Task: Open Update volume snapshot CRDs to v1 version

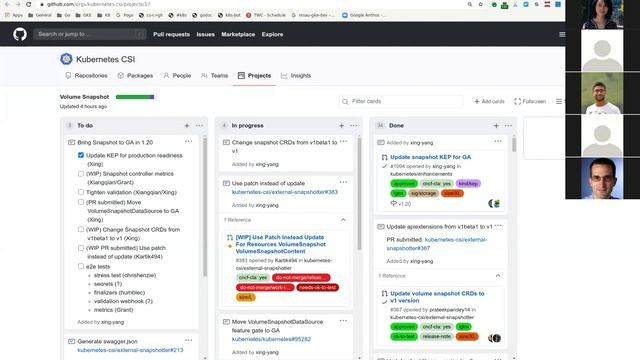Action: pos(437,297)
